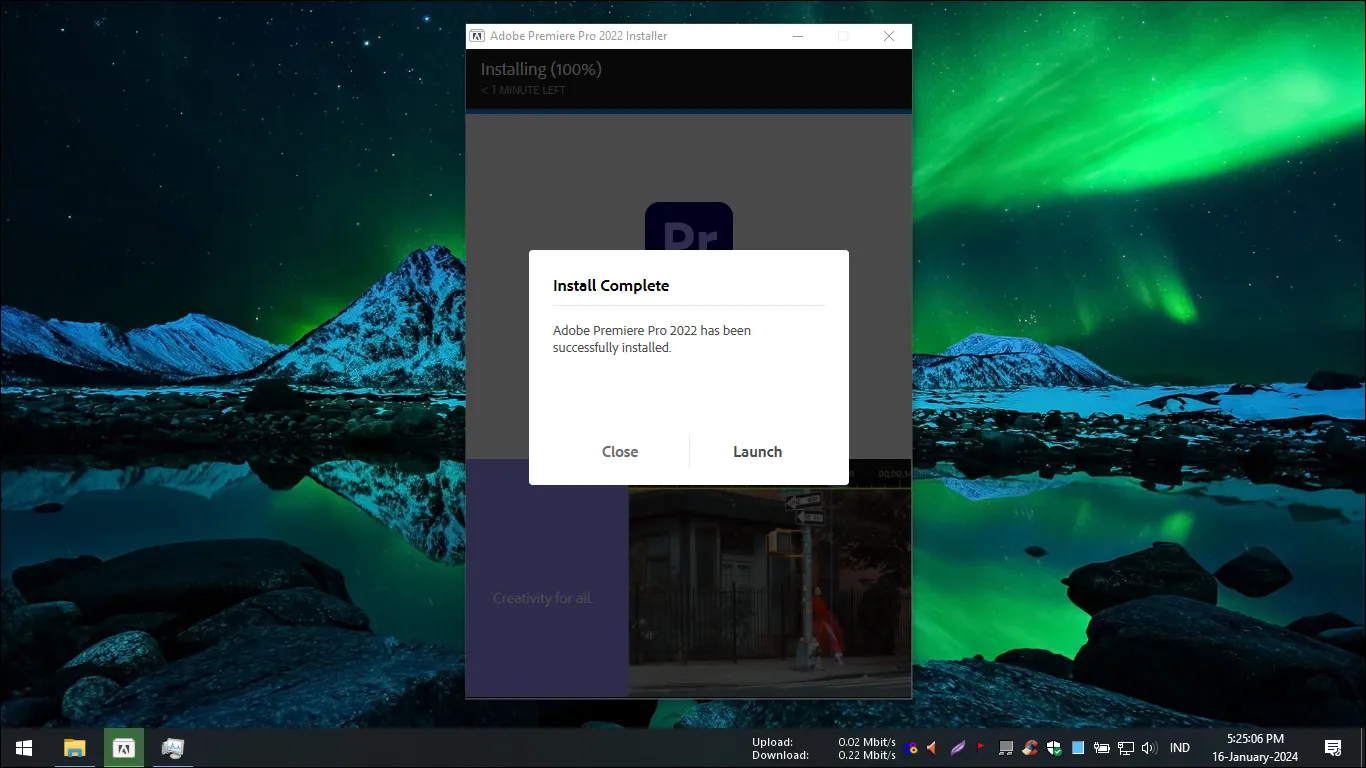Open CCleaner from the system tray

(1030, 747)
